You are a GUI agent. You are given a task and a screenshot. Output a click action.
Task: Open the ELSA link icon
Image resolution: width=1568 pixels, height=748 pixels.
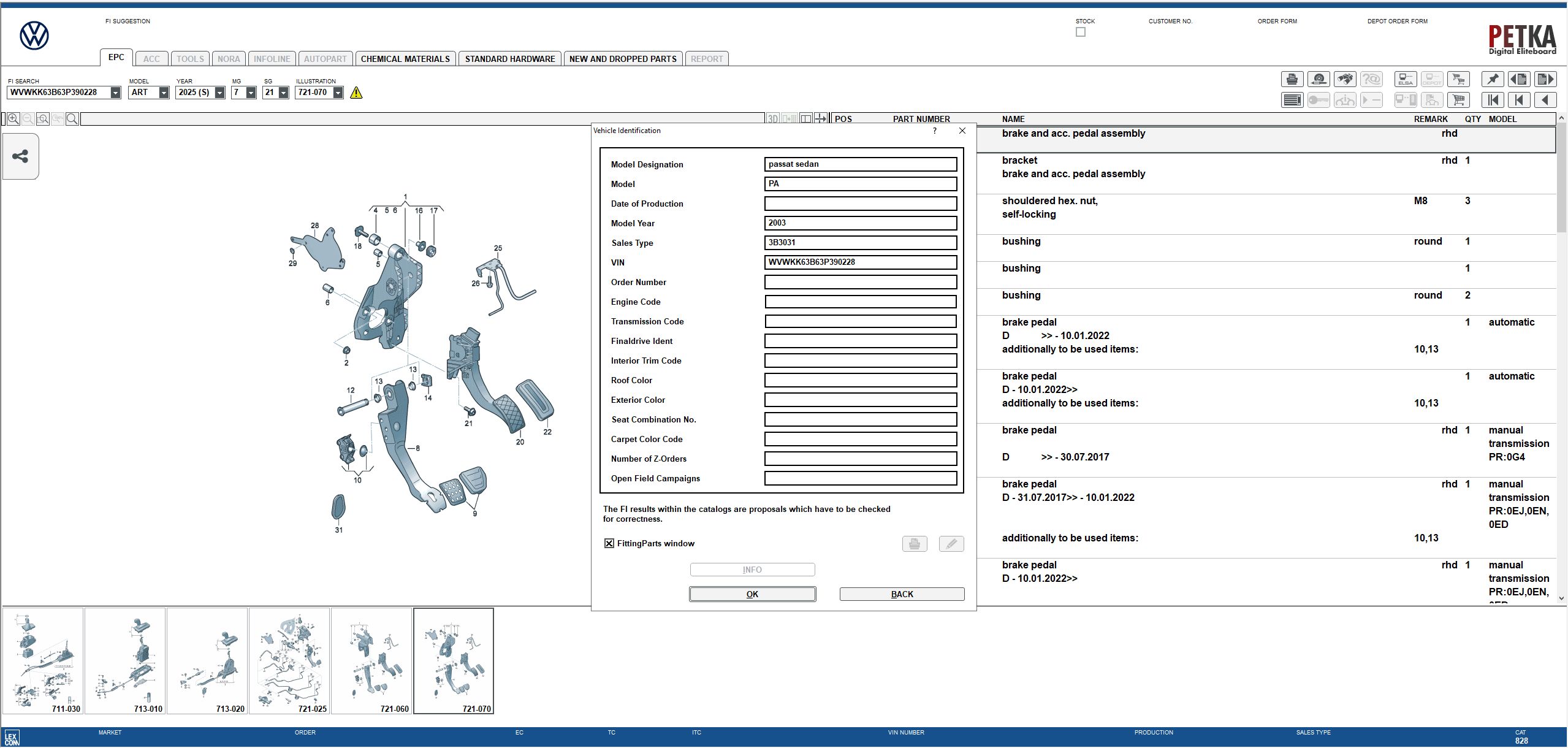pos(1406,79)
